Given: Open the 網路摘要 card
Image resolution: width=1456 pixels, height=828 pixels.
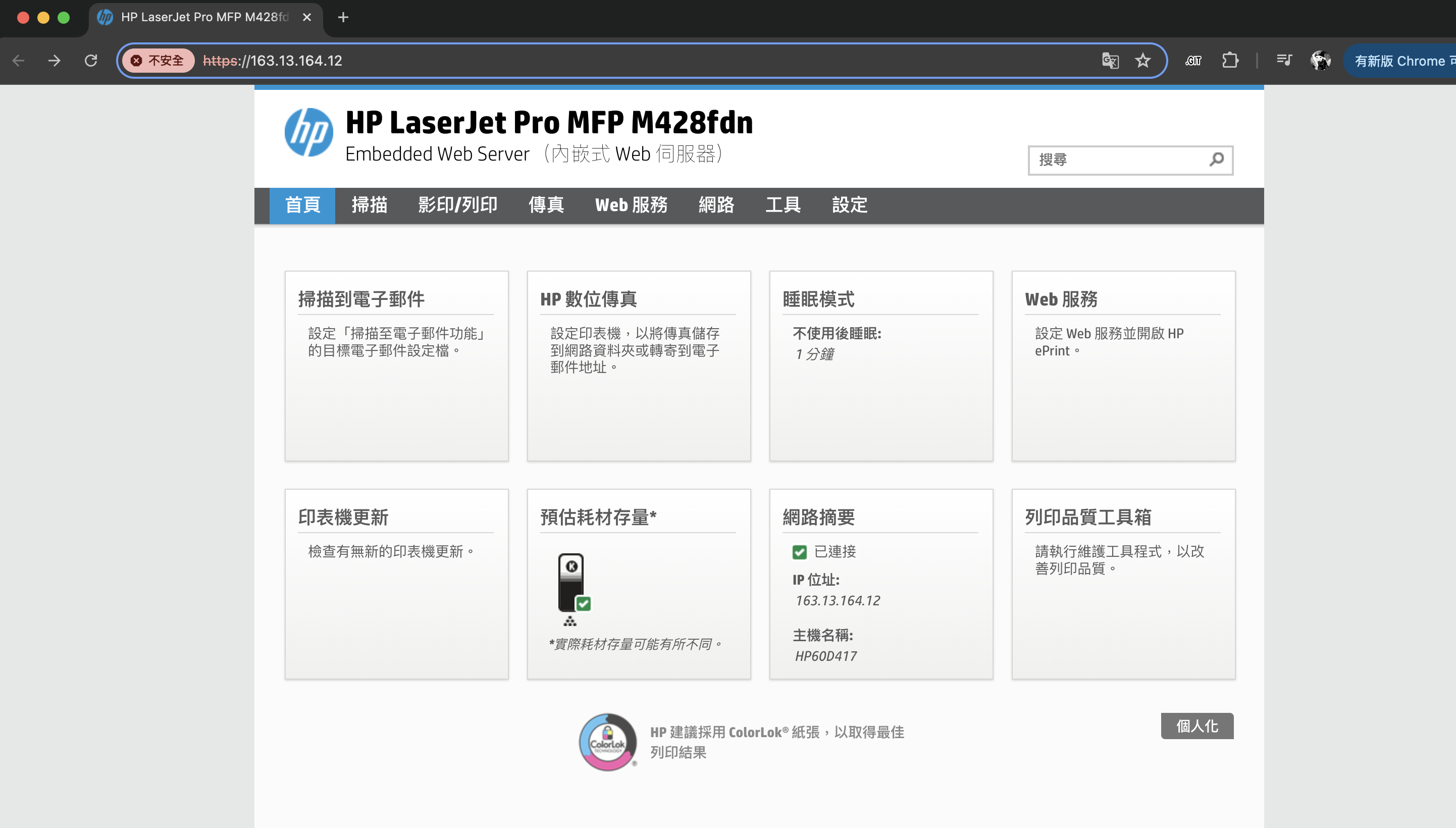Looking at the screenshot, I should [880, 584].
